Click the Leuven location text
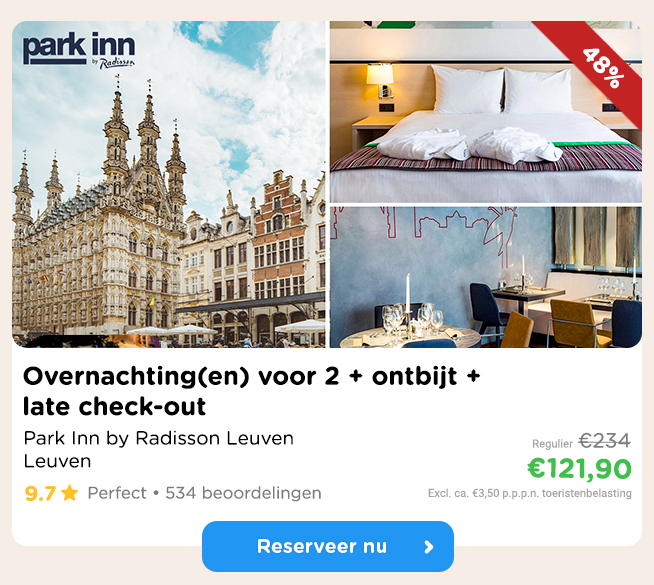The height and width of the screenshot is (585, 654). pyautogui.click(x=57, y=462)
